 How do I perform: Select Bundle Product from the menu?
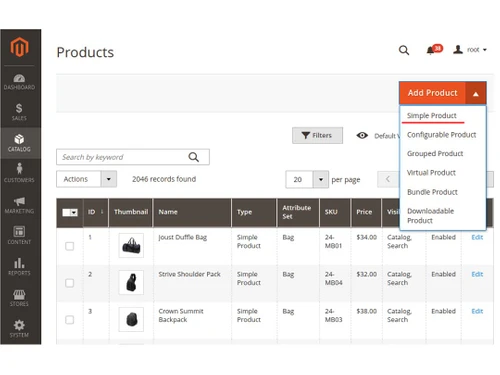point(432,192)
